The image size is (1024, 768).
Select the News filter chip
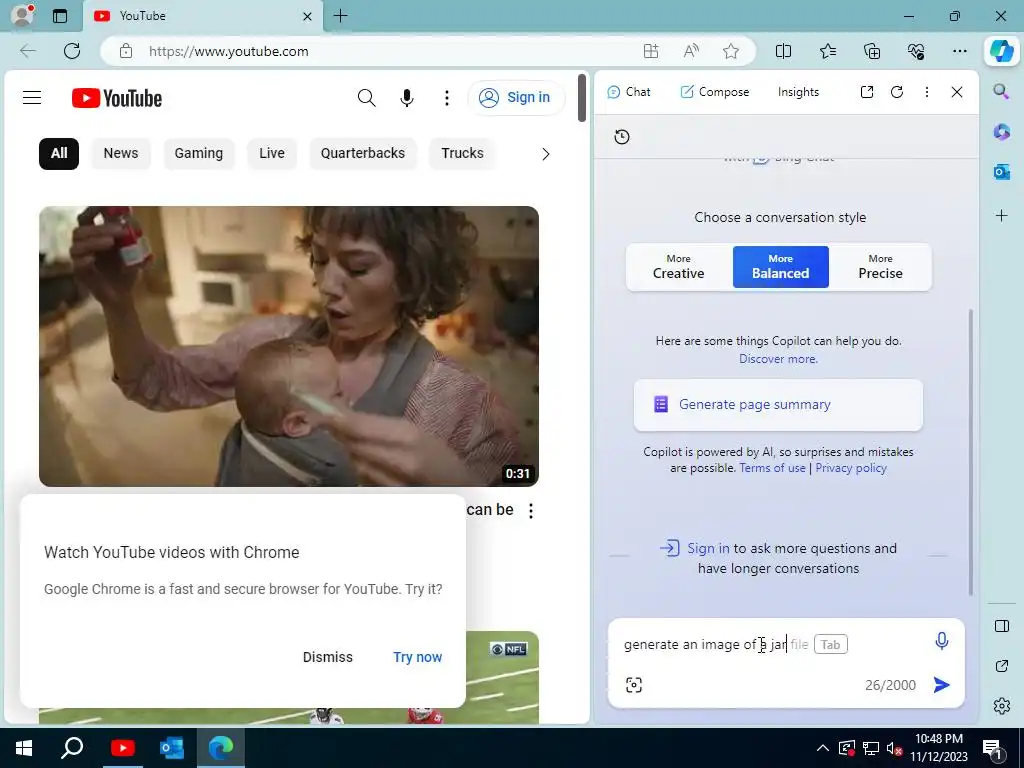click(x=121, y=153)
